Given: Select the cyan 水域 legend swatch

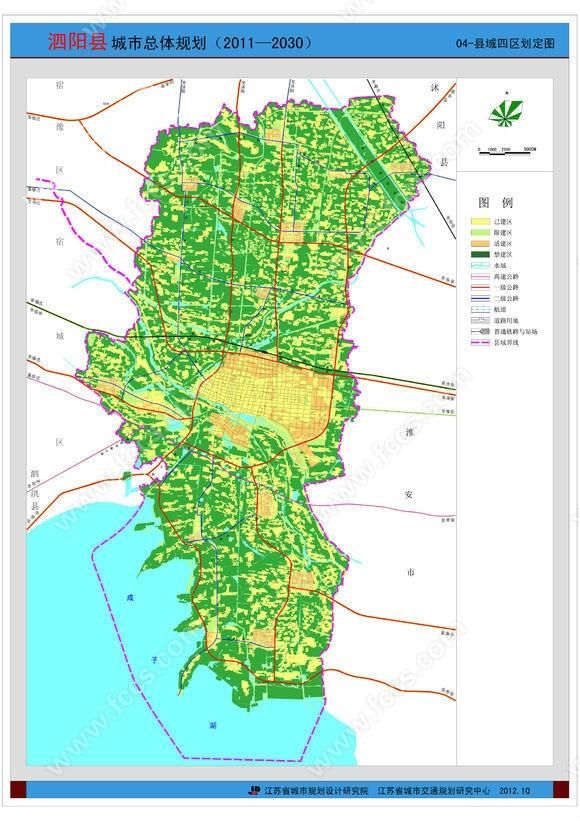Looking at the screenshot, I should [x=481, y=265].
